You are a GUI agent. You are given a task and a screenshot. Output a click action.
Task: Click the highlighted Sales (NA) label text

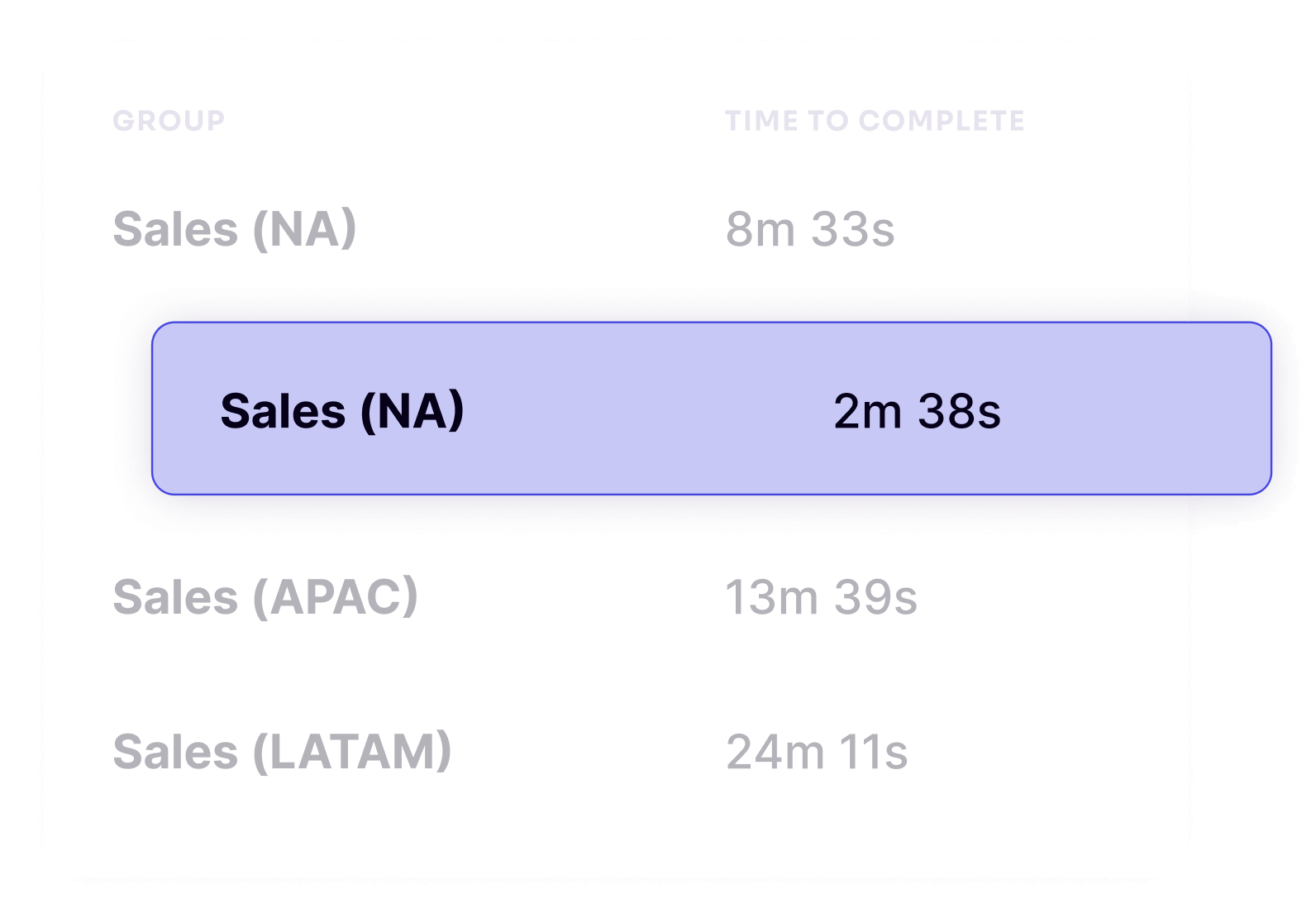(342, 411)
